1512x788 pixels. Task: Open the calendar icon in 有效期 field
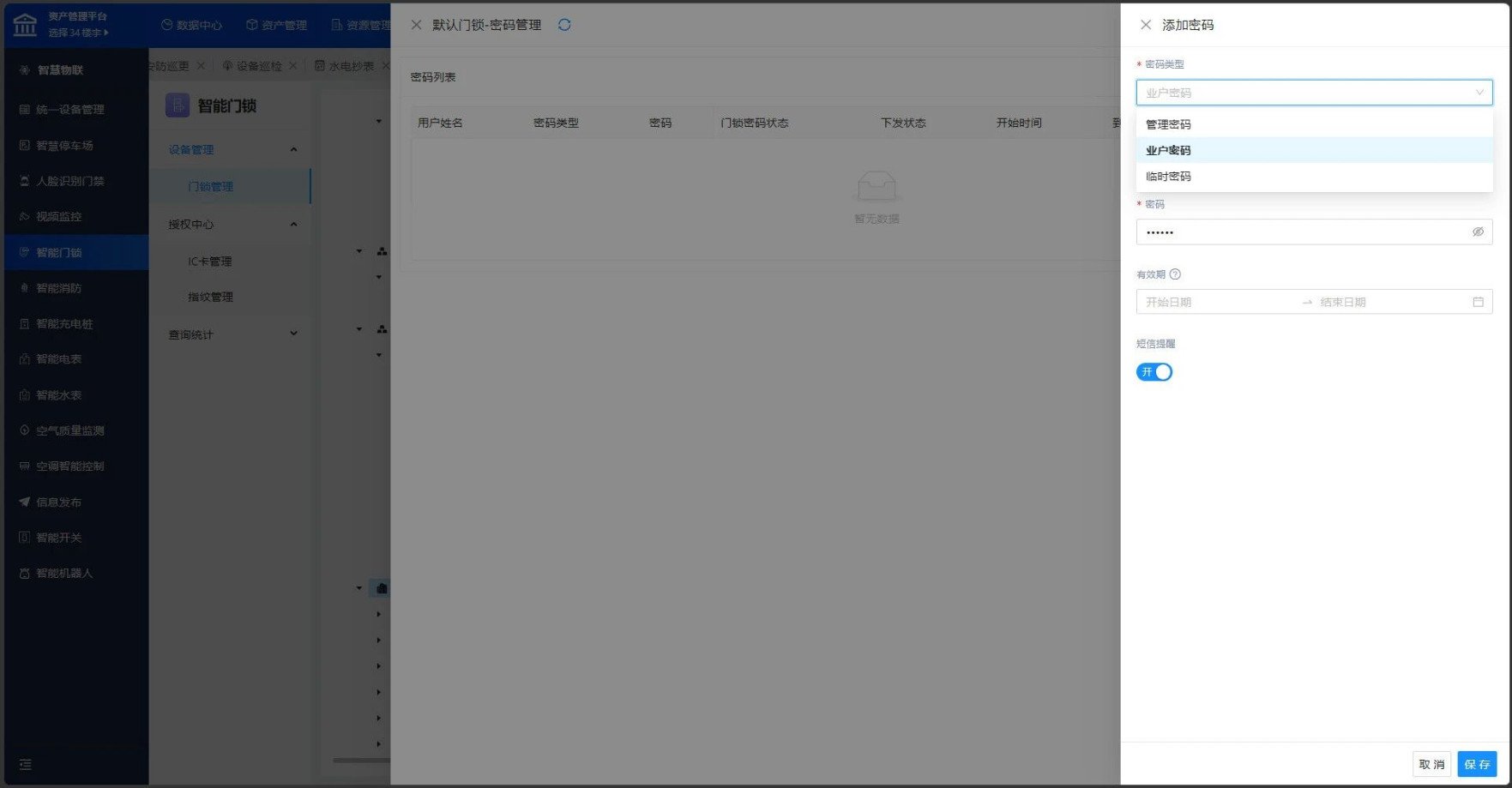(x=1478, y=302)
